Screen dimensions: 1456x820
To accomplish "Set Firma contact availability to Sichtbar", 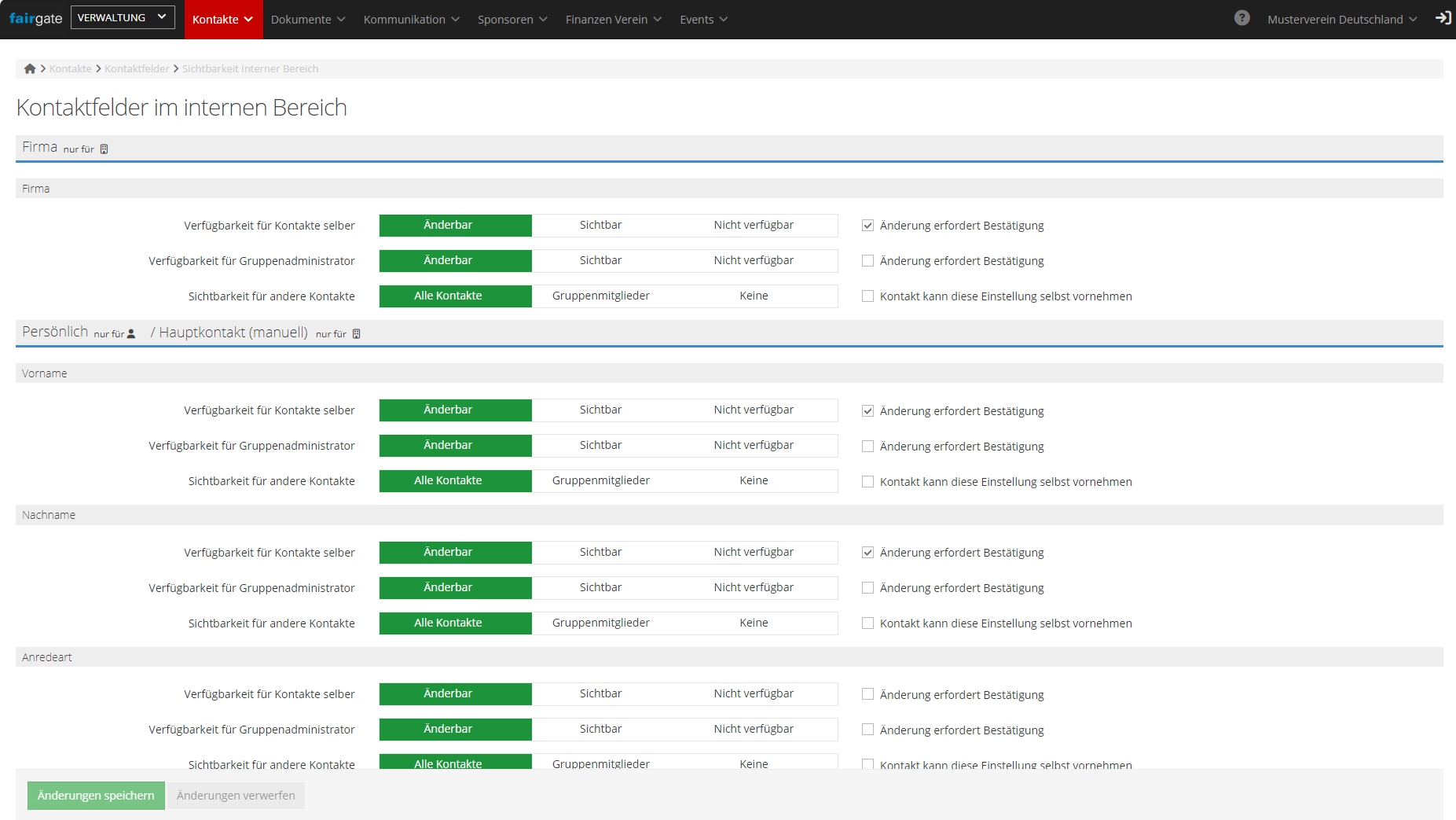I will 600,226.
